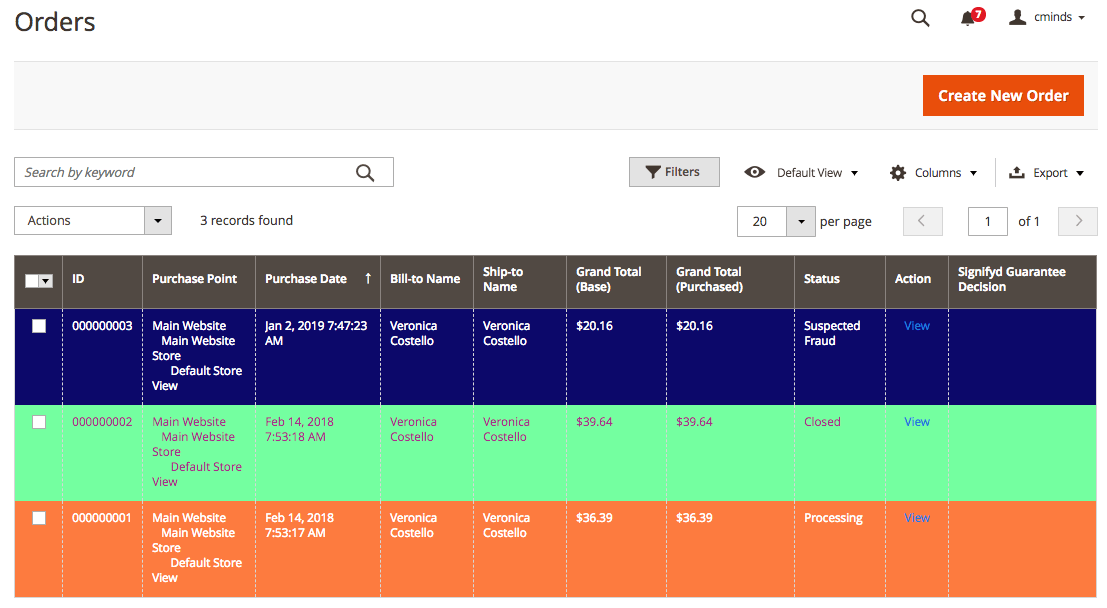Viewport: 1107px width, 608px height.
Task: Click the Create New Order button
Action: (x=1003, y=96)
